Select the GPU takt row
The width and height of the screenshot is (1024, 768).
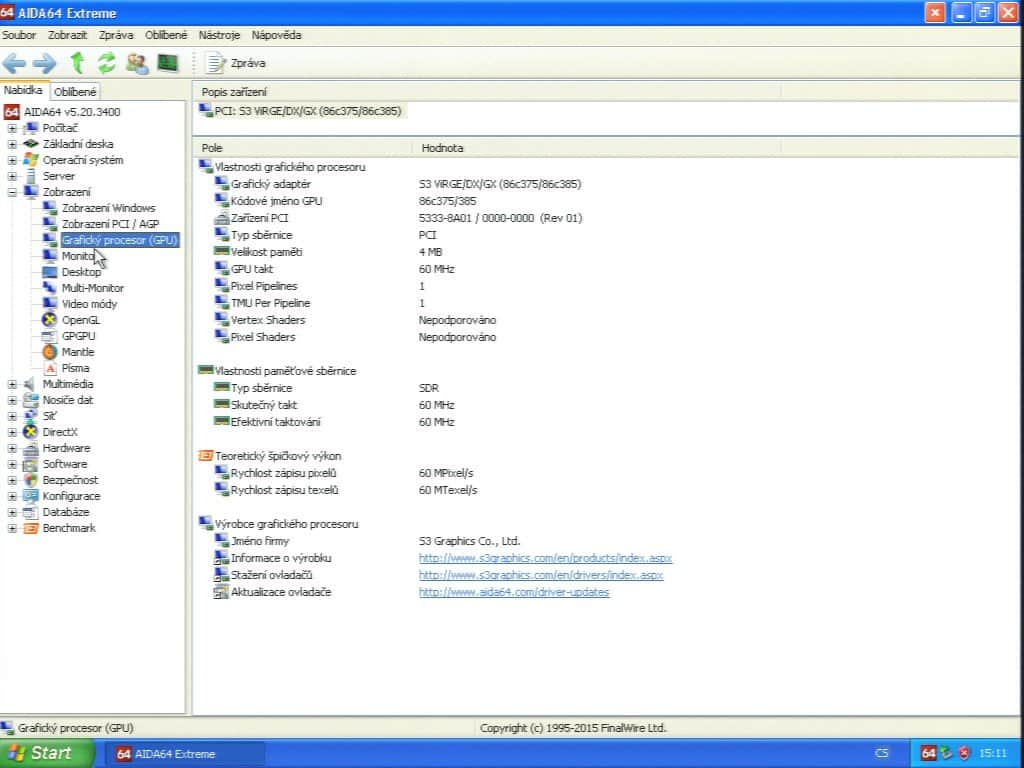(x=251, y=269)
